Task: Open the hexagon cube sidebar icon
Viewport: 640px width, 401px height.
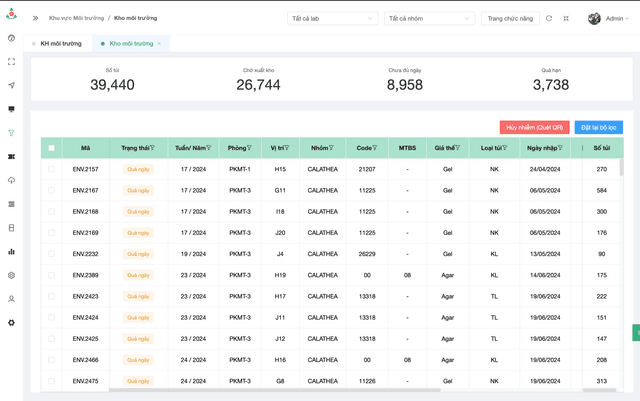Action: point(11,275)
